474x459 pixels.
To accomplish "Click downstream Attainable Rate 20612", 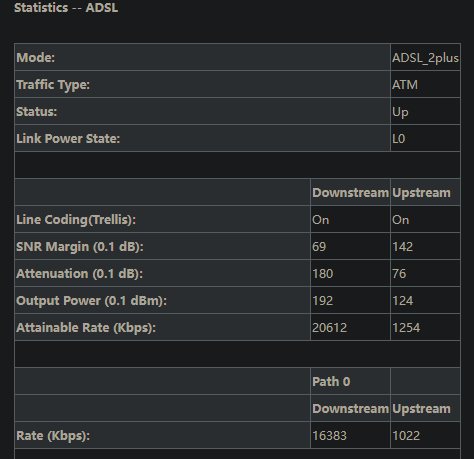I will tap(330, 328).
